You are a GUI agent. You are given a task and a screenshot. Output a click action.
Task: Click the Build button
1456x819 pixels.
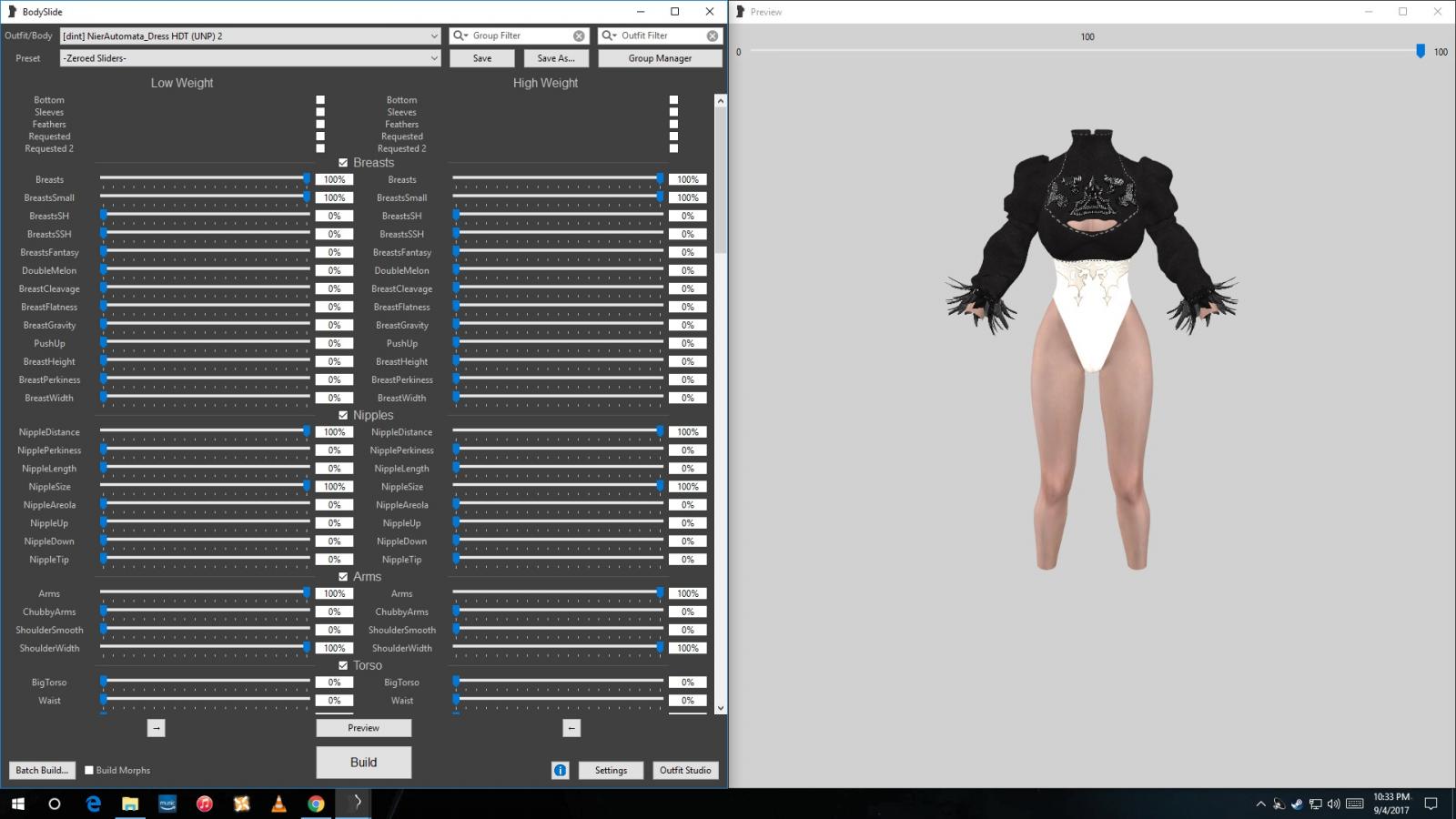(363, 763)
